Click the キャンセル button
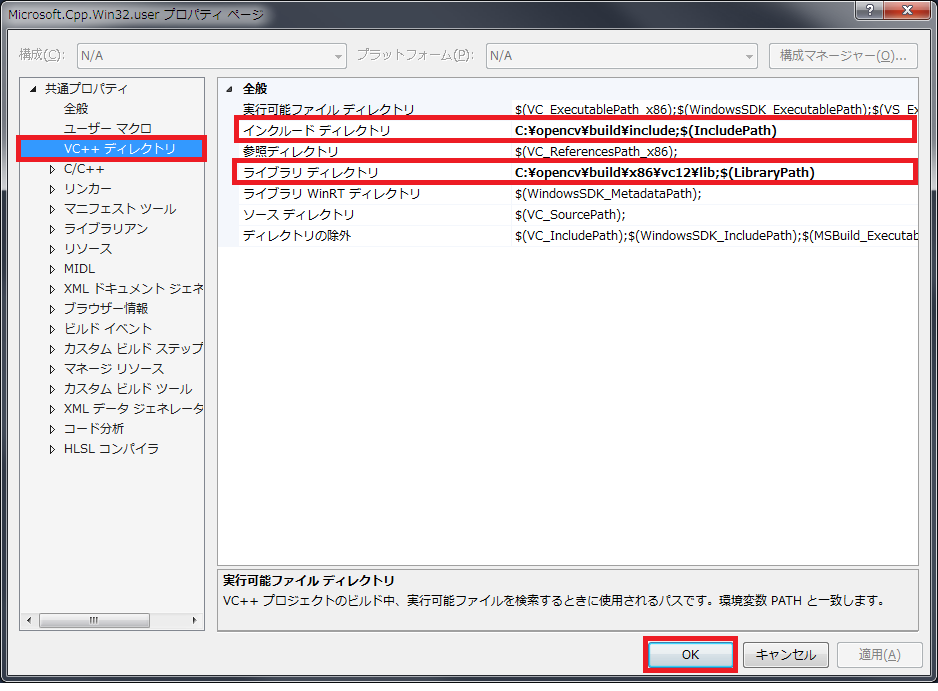938x691 pixels. click(x=786, y=654)
